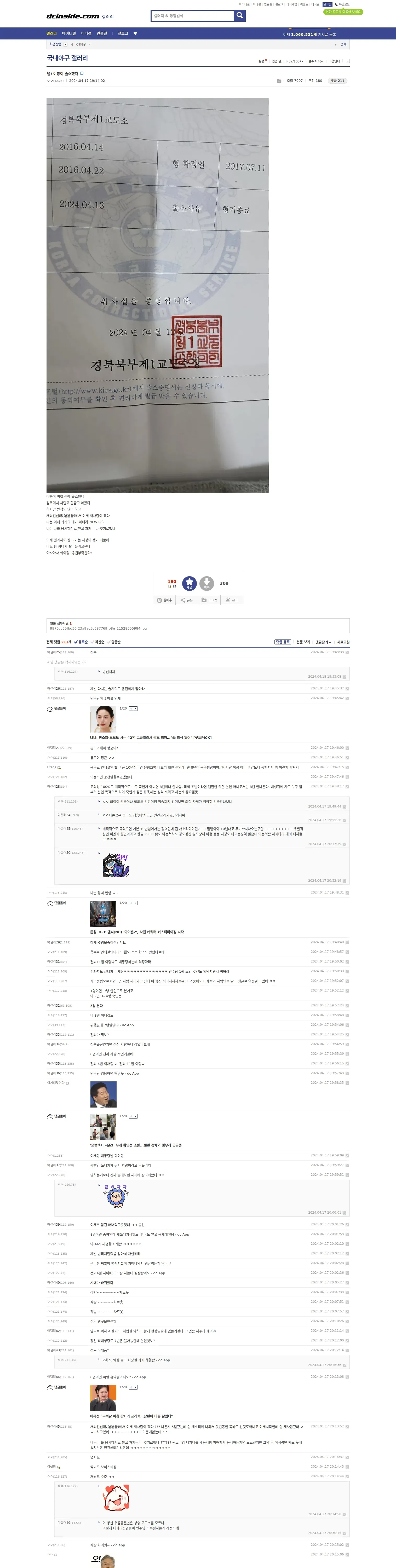Click the right arrow in recent visits bar
The height and width of the screenshot is (1568, 396).
point(335,44)
